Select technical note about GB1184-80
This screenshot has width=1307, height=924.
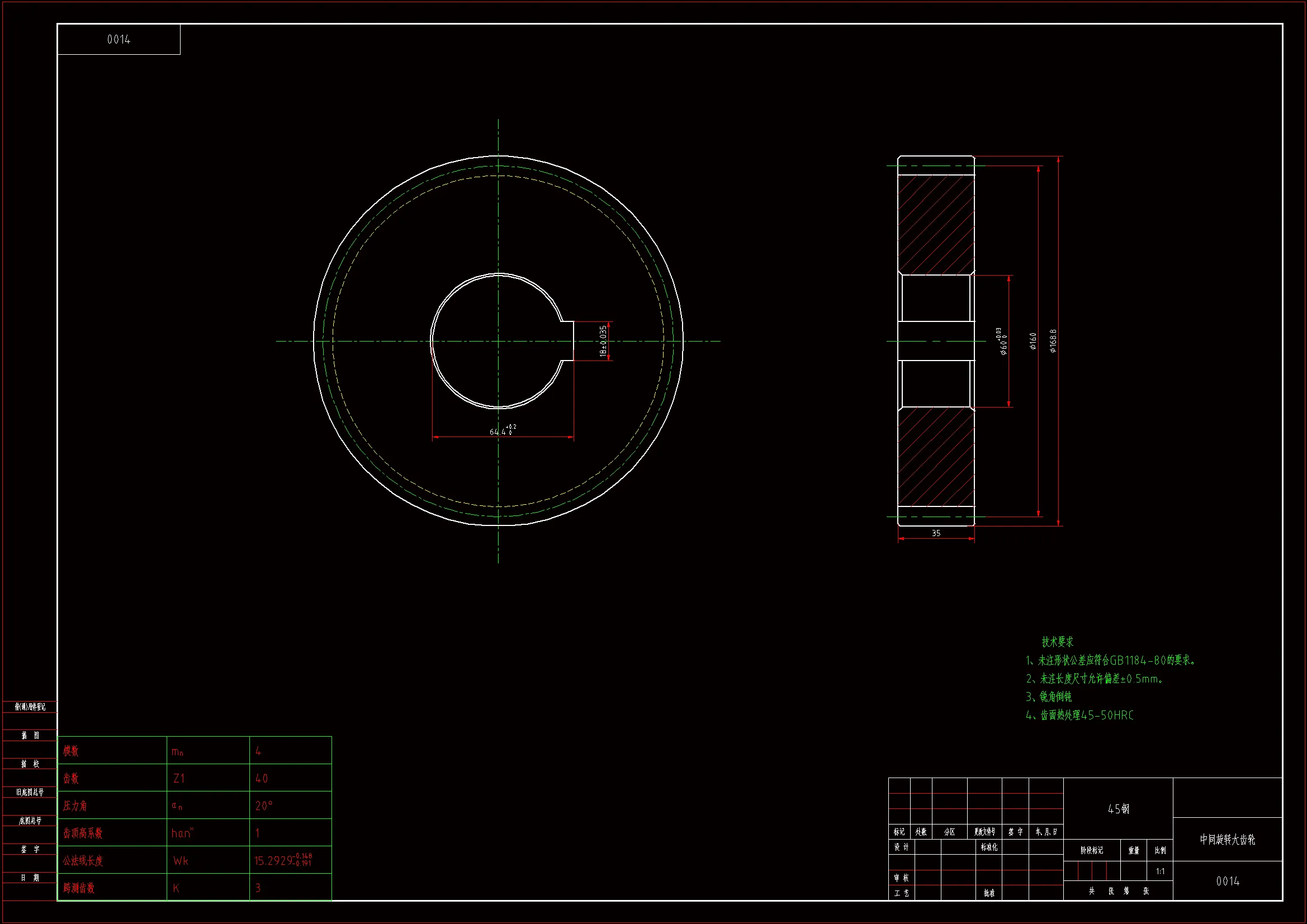[x=1110, y=660]
